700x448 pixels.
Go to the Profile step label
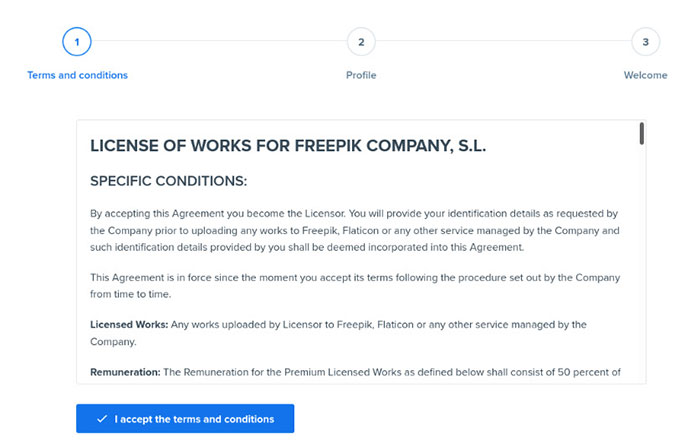point(361,75)
